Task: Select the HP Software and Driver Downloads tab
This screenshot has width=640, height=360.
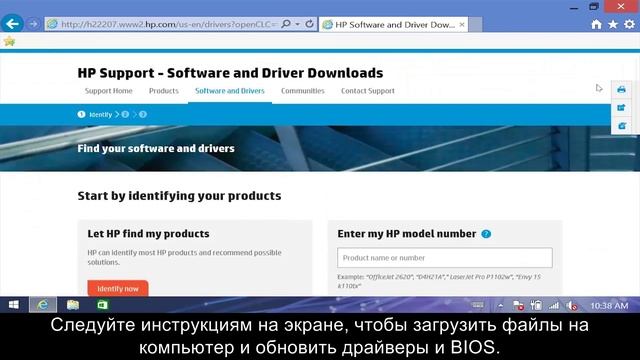Action: click(x=393, y=24)
